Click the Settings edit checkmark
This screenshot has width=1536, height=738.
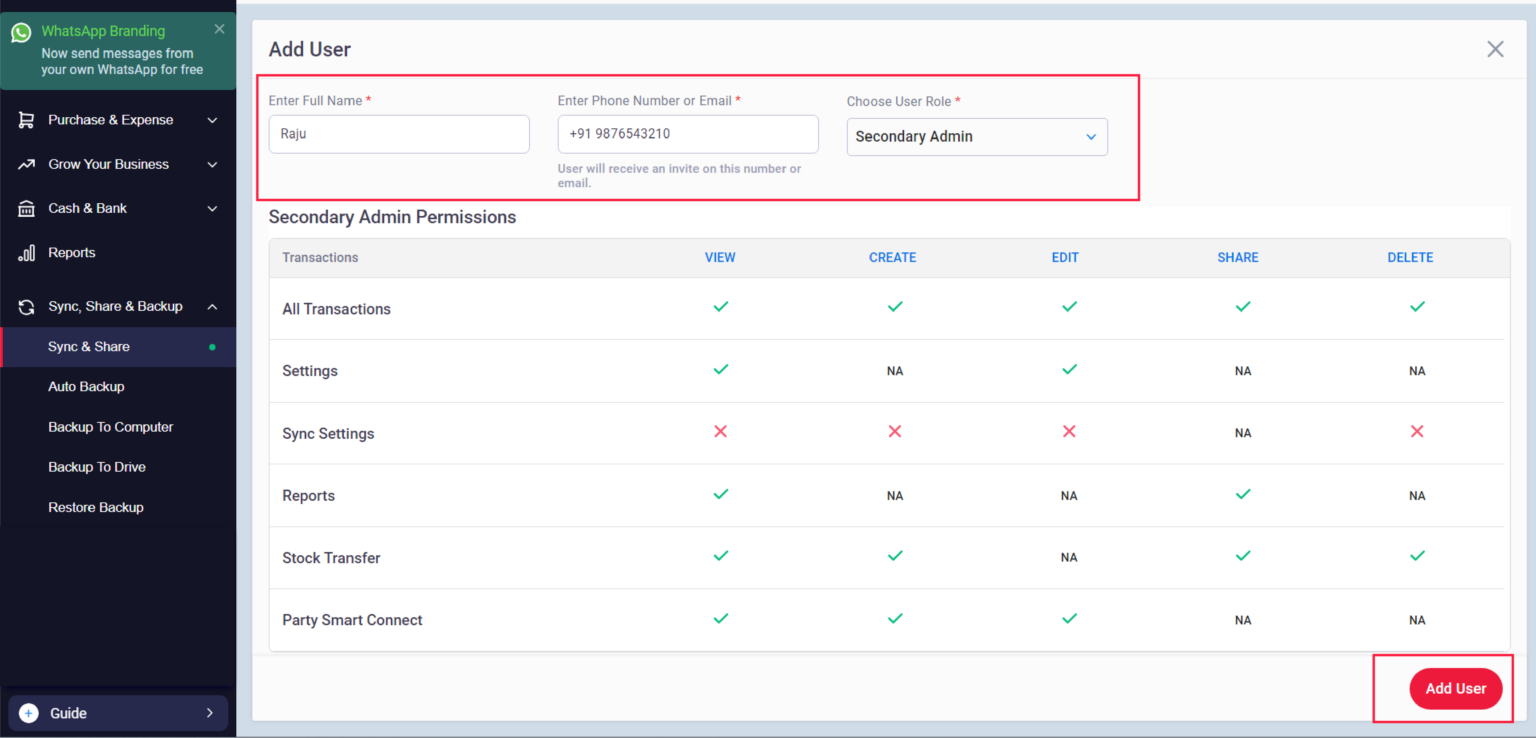click(x=1069, y=369)
